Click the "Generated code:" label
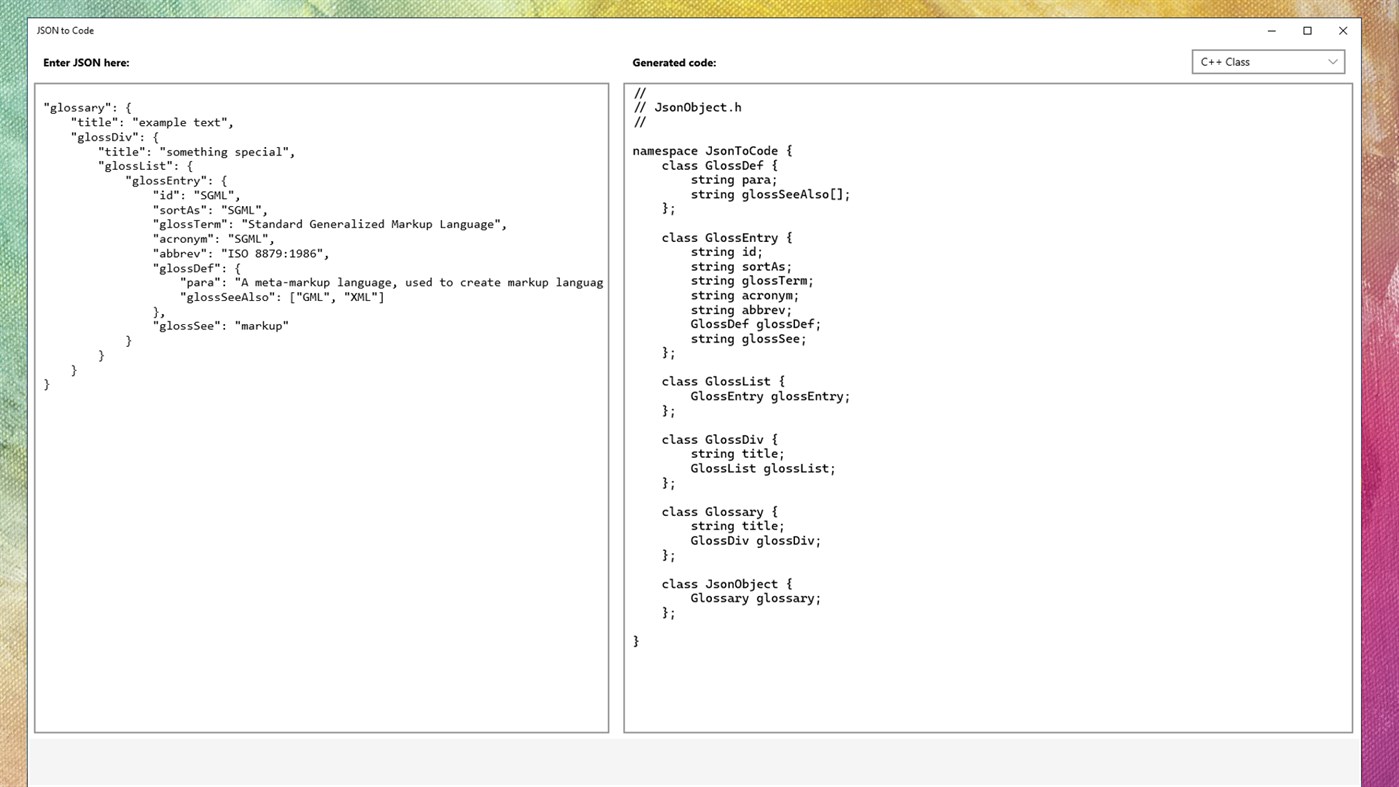 (x=674, y=63)
